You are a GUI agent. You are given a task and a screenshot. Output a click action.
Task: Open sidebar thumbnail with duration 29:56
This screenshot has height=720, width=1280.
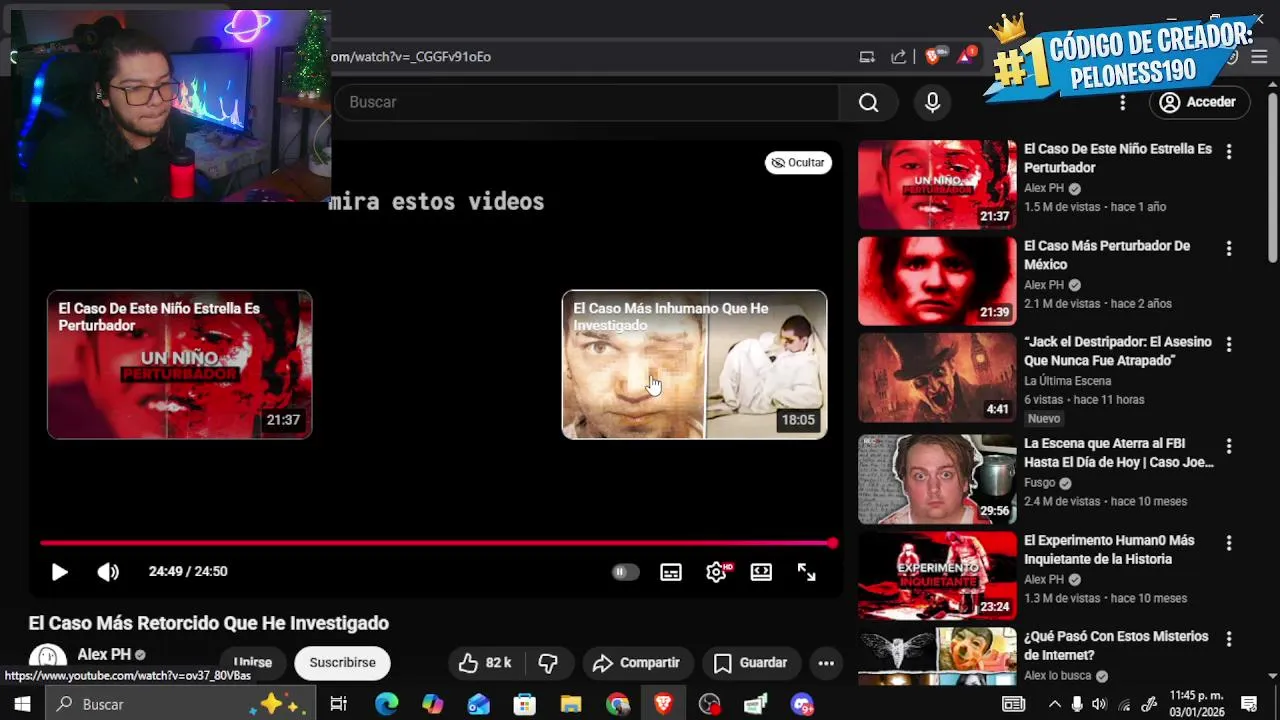(x=937, y=480)
